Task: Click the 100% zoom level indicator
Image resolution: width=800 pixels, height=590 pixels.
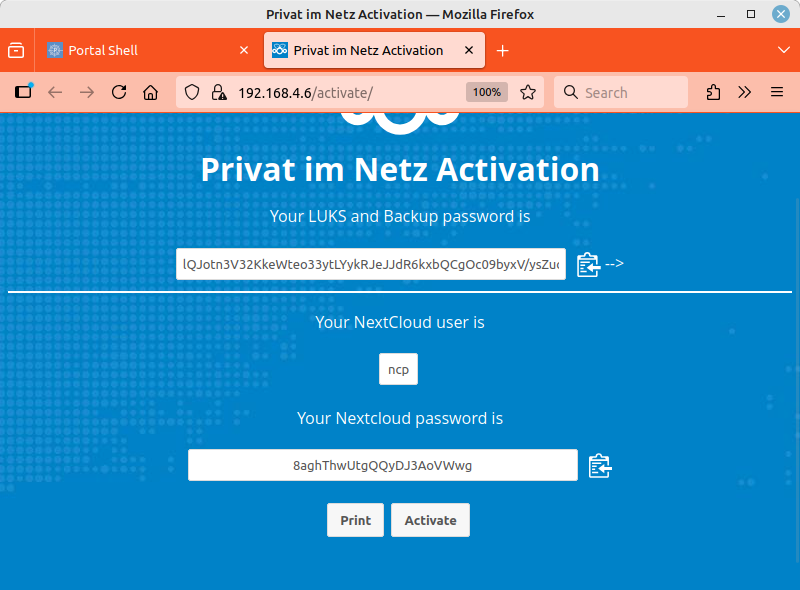Action: [x=487, y=93]
